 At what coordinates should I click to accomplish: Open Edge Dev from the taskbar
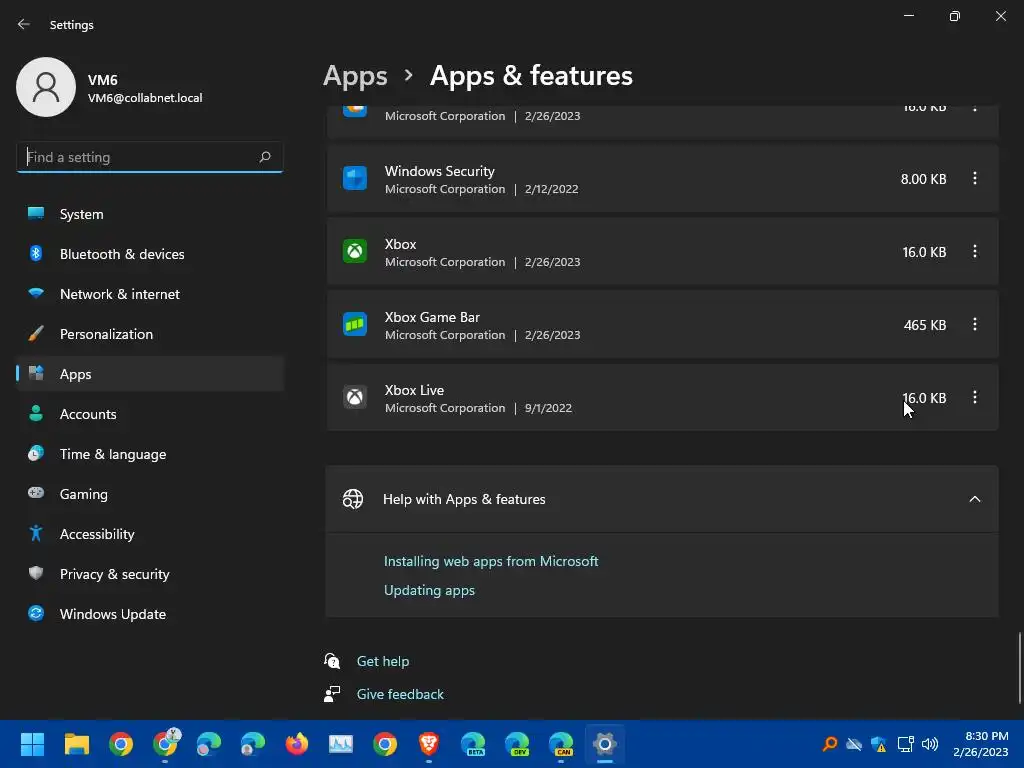point(517,744)
